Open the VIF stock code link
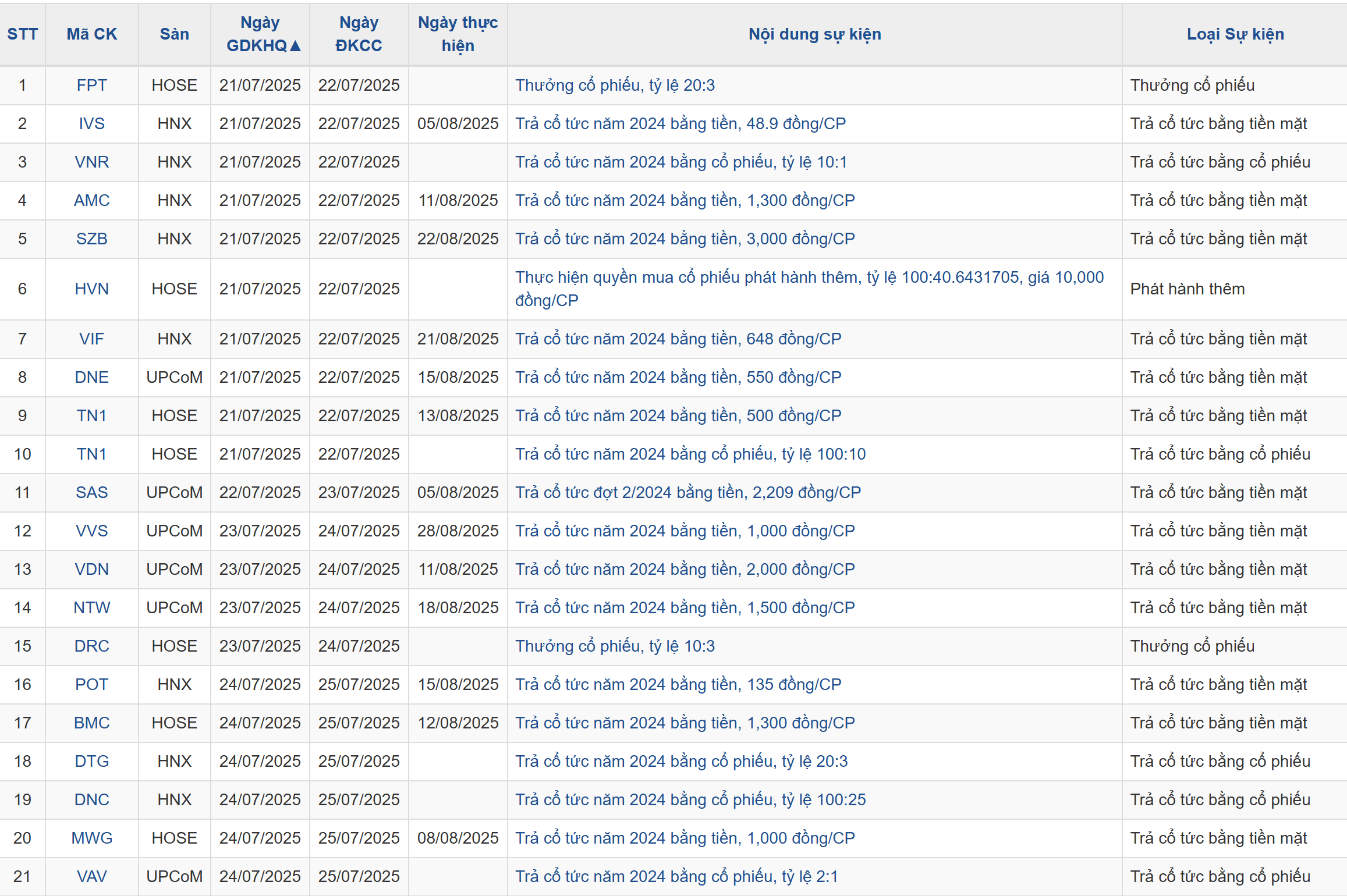Screen dimensions: 1347x896 click(92, 339)
